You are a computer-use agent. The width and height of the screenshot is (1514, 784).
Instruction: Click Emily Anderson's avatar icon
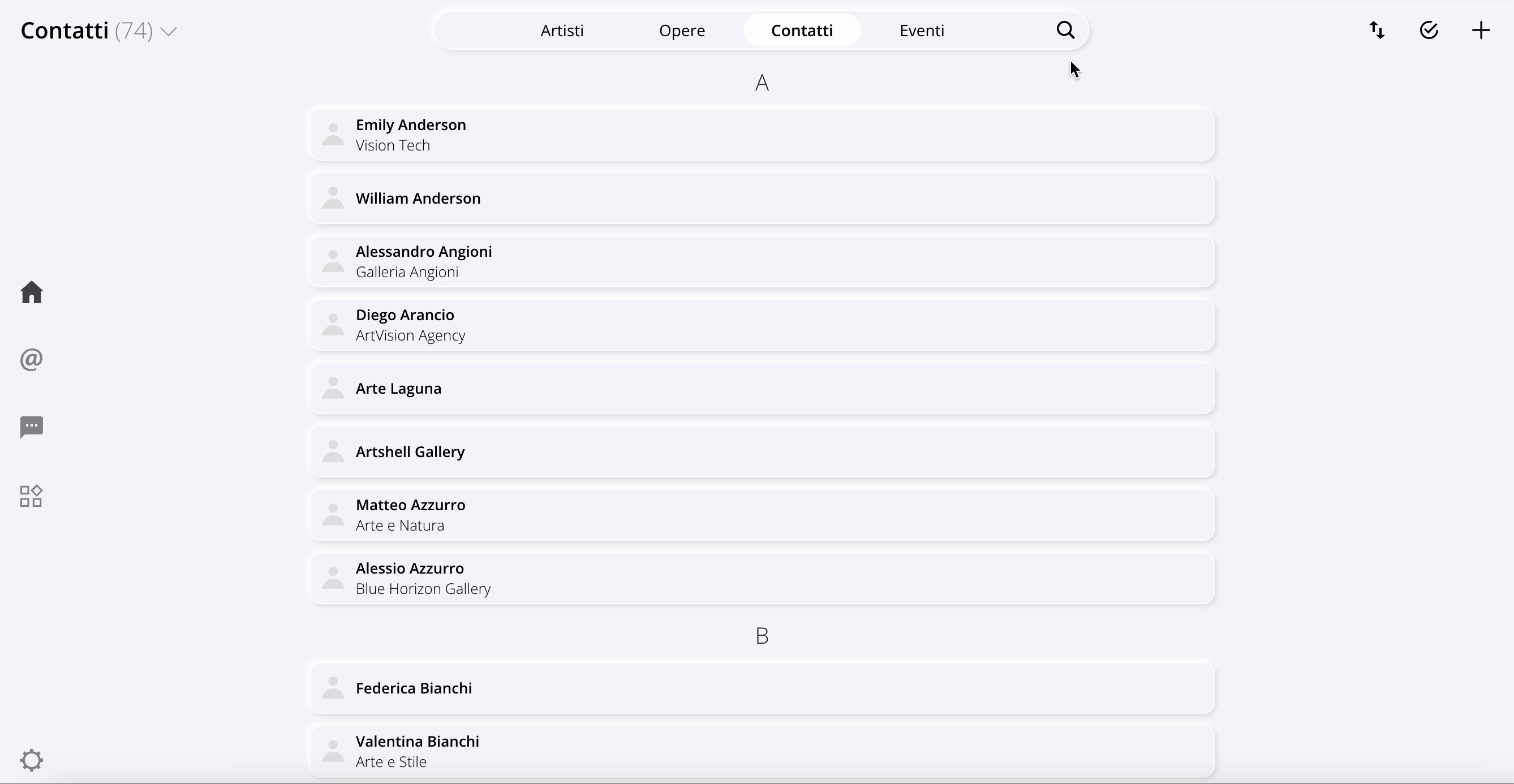point(333,135)
